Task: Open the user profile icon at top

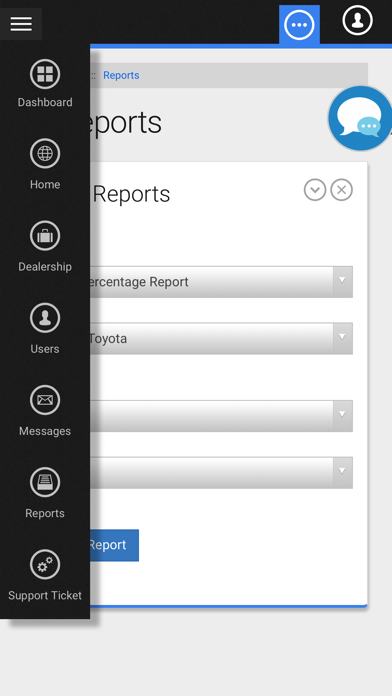Action: (x=357, y=20)
